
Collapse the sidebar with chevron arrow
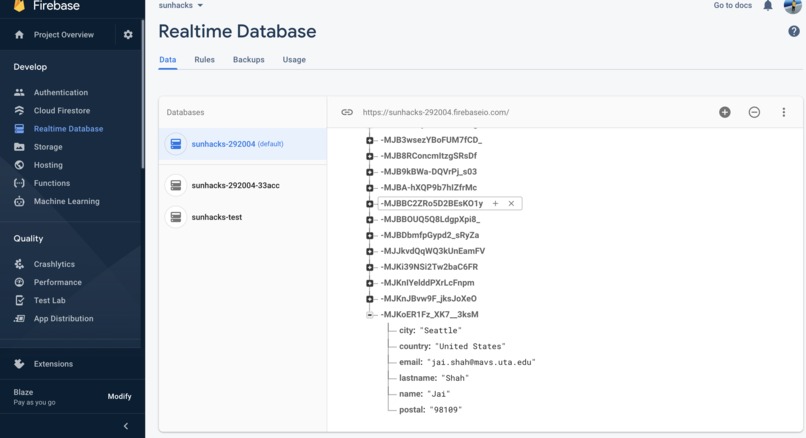point(126,426)
